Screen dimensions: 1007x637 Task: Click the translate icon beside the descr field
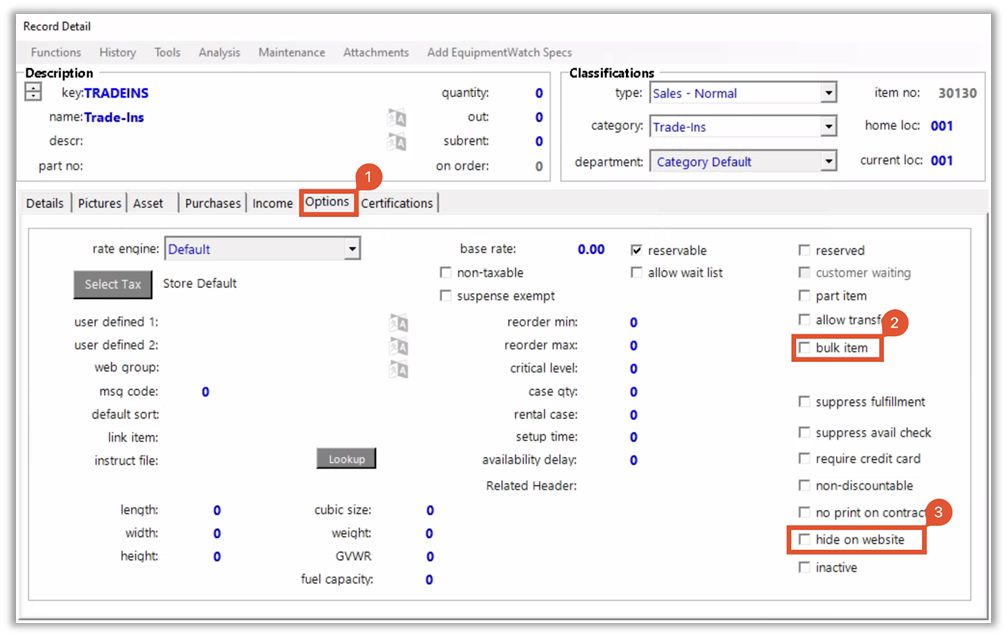(x=397, y=142)
